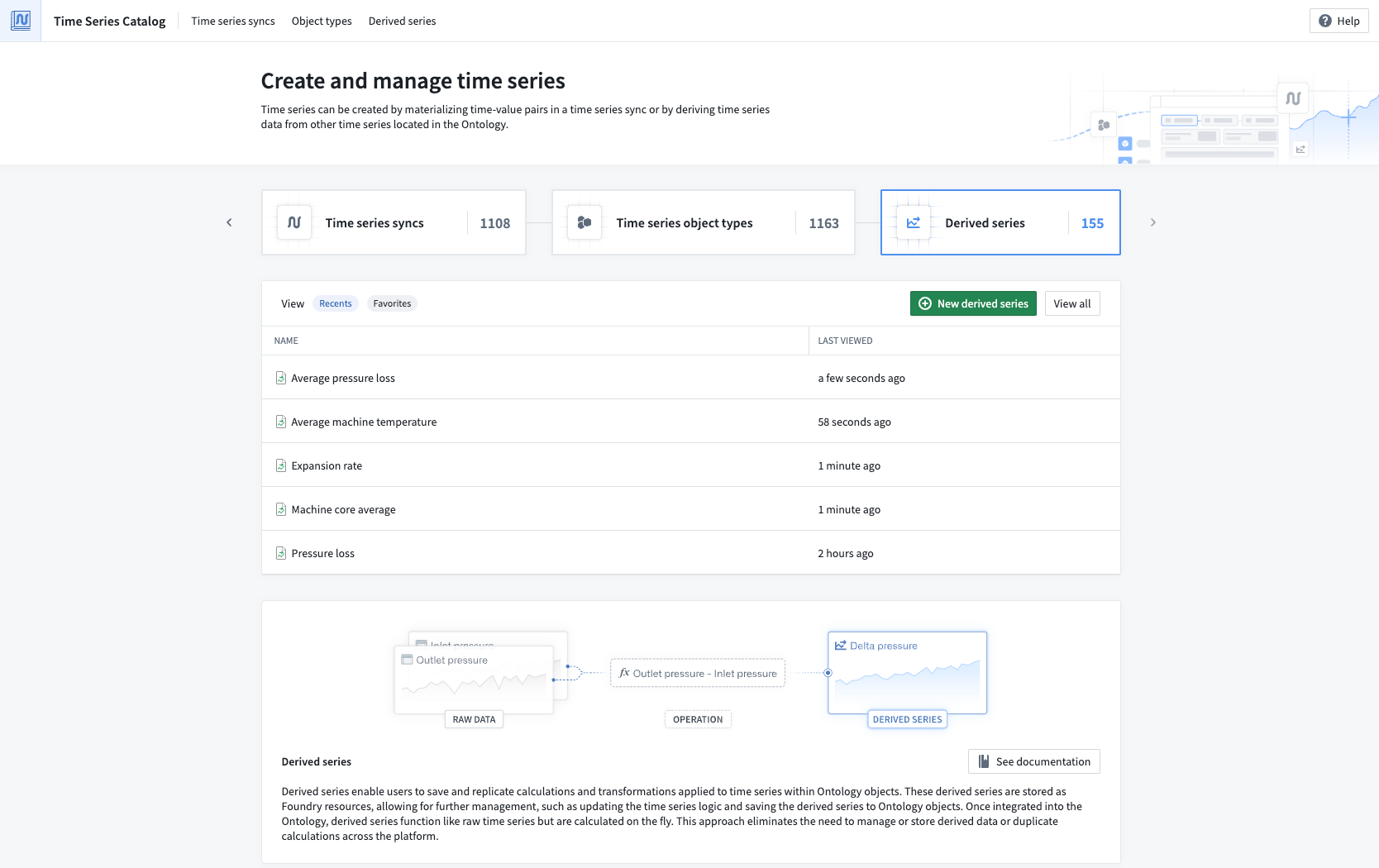The height and width of the screenshot is (868, 1379).
Task: Click the View all button
Action: click(x=1072, y=303)
